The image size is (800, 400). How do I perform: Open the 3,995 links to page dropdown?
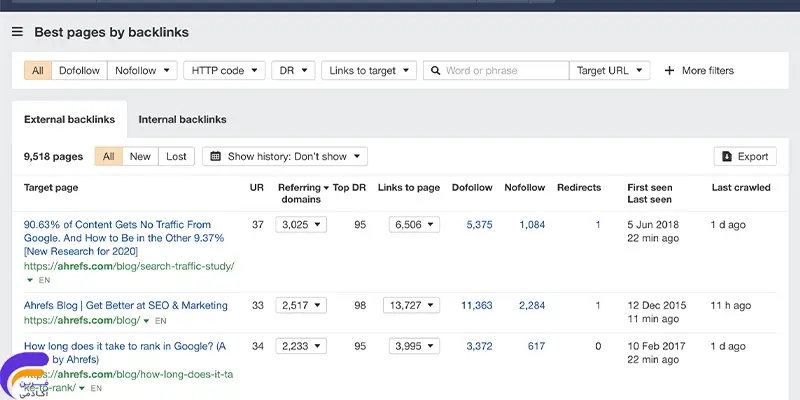point(414,346)
